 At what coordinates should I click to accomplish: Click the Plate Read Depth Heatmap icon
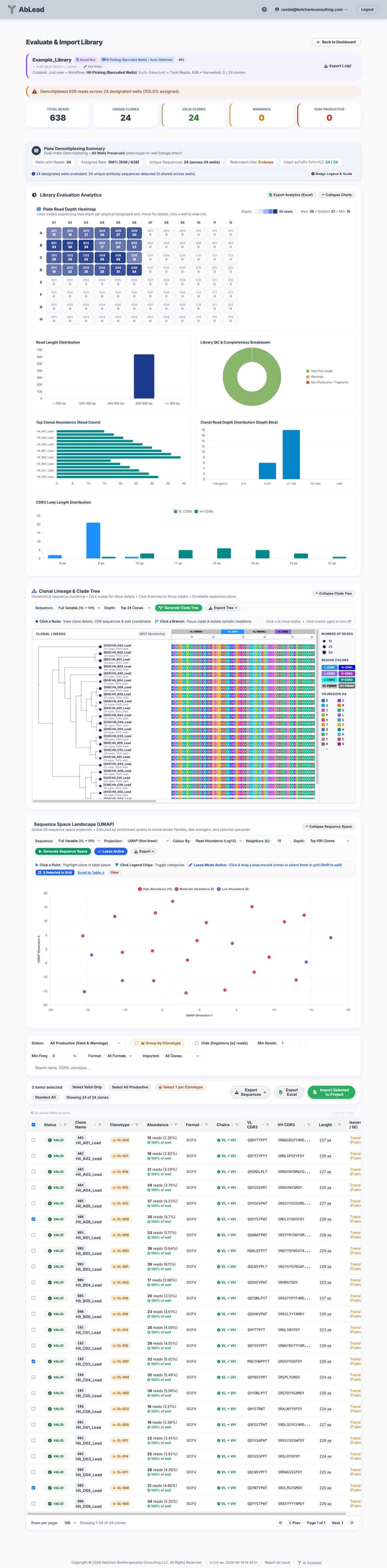(39, 209)
